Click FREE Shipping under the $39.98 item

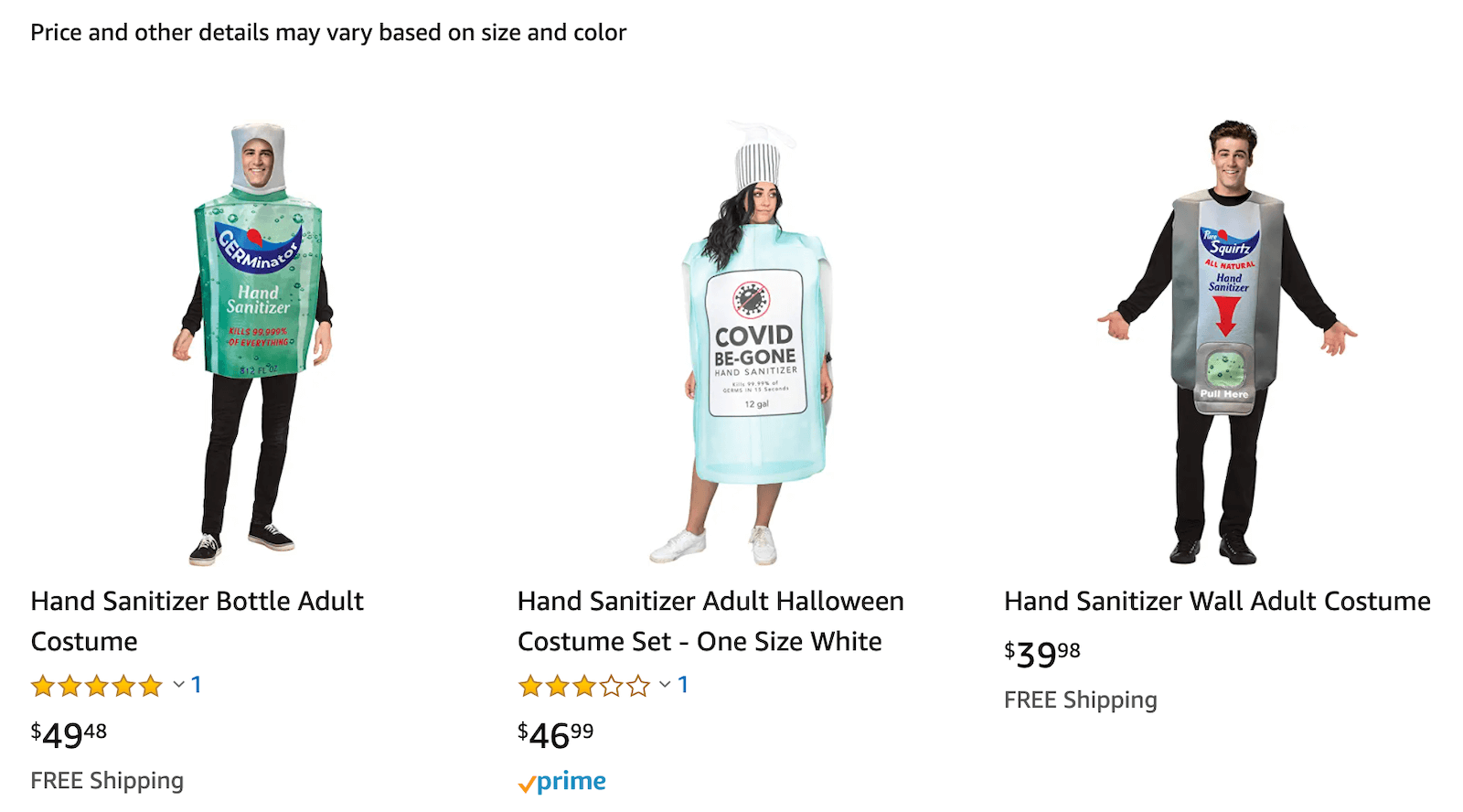pyautogui.click(x=1081, y=700)
